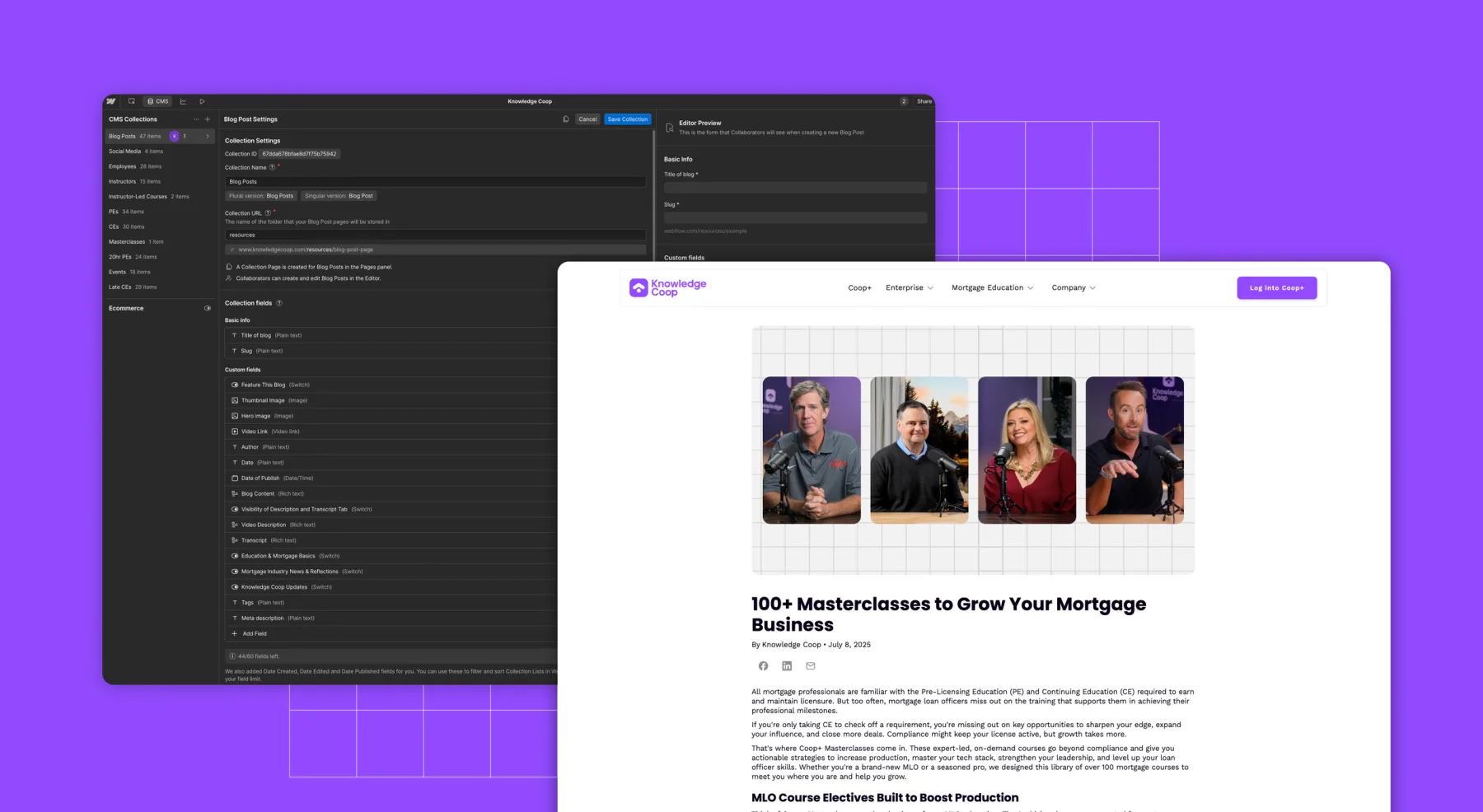
Task: Expand the Enterprise dropdown menu
Action: click(910, 288)
